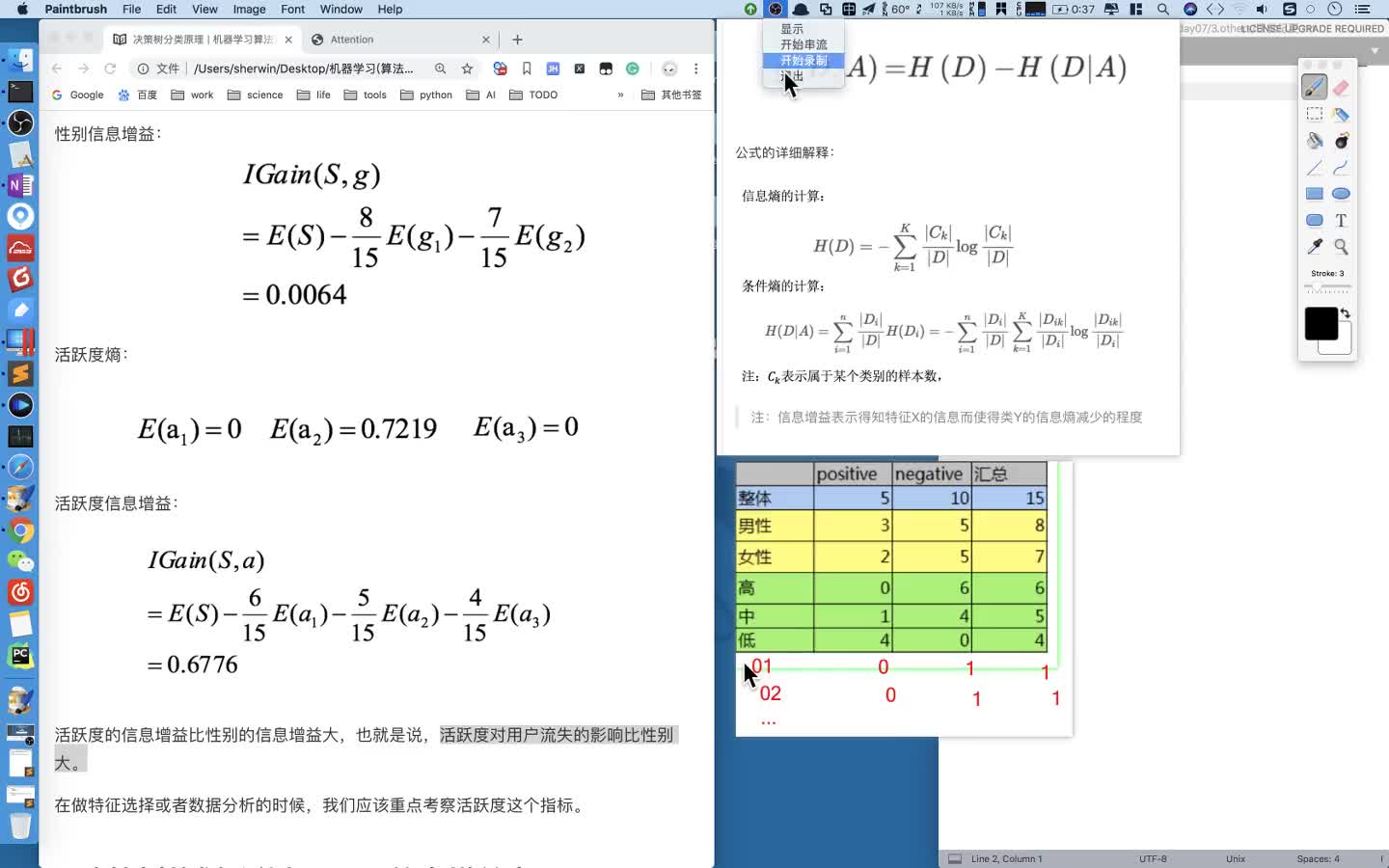
Task: Click the page zoom icon in address bar
Action: pyautogui.click(x=440, y=68)
